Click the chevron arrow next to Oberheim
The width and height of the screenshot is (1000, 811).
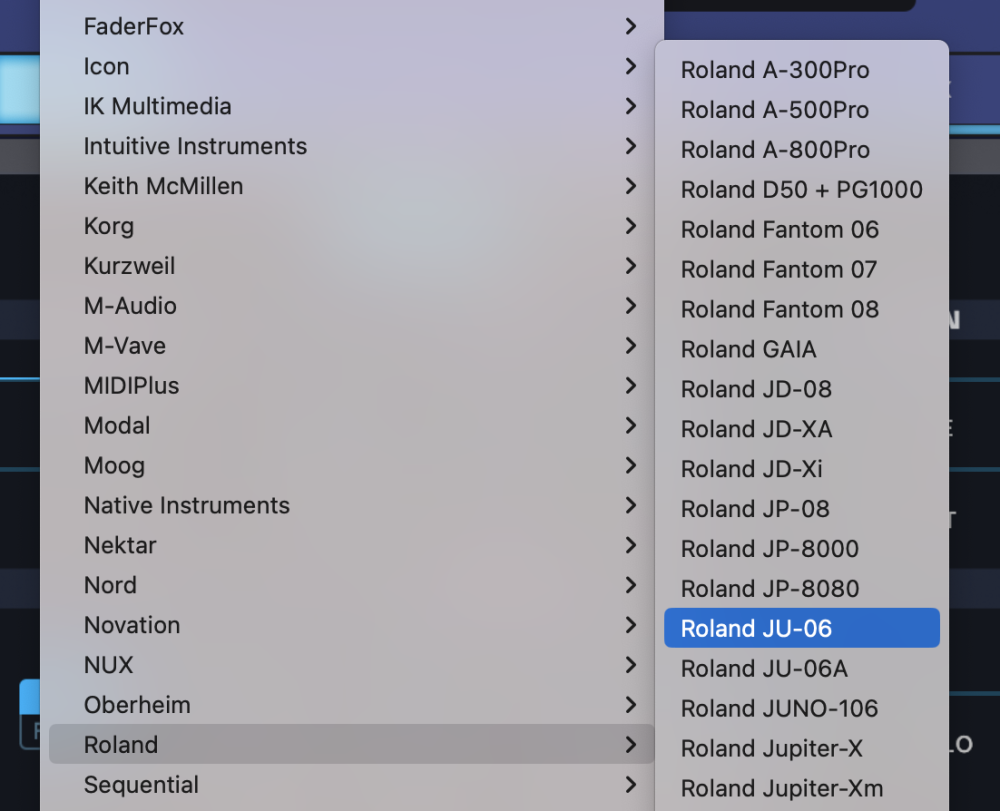point(630,705)
